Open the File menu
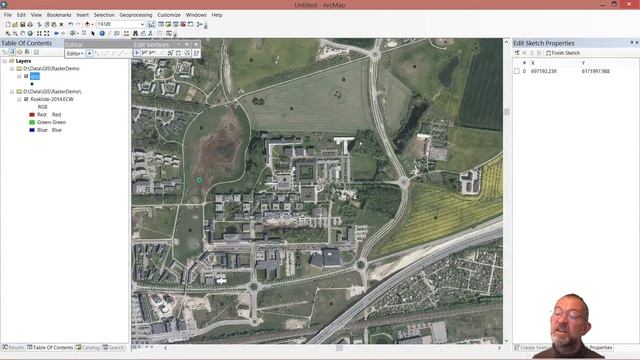Screen dimensions: 640x360 tap(8, 15)
